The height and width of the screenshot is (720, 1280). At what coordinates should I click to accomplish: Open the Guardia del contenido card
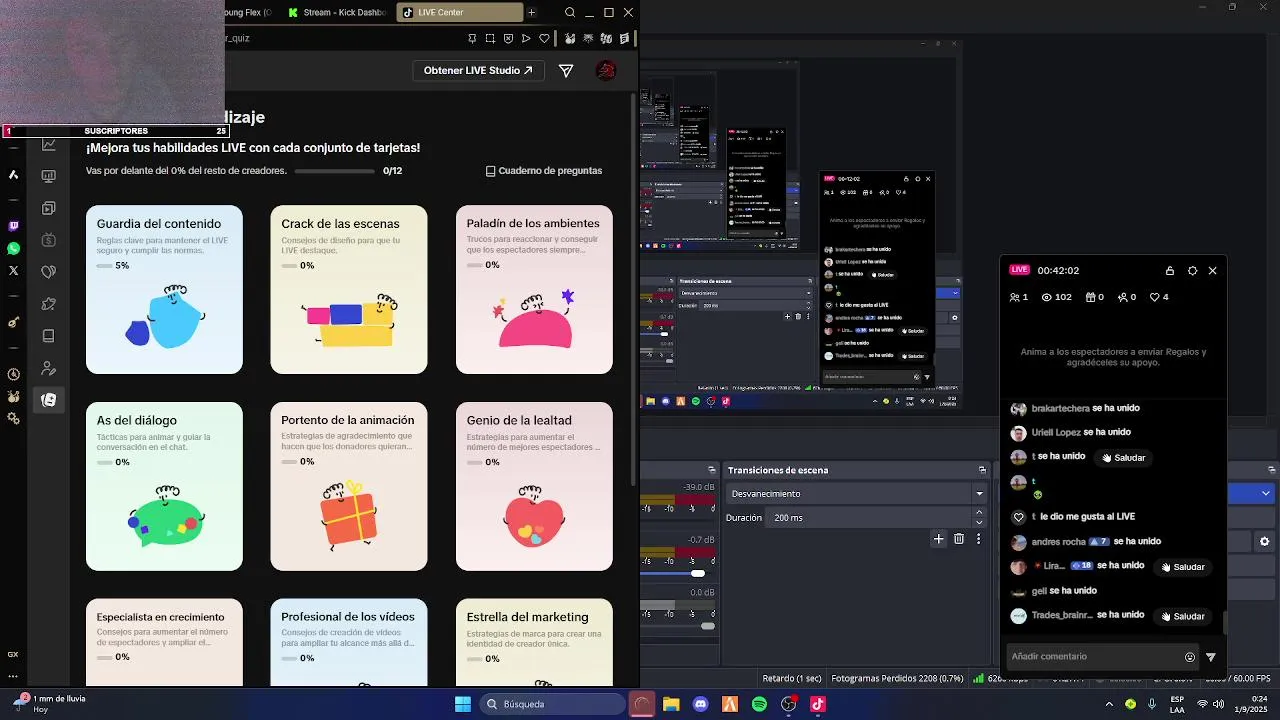(x=164, y=290)
